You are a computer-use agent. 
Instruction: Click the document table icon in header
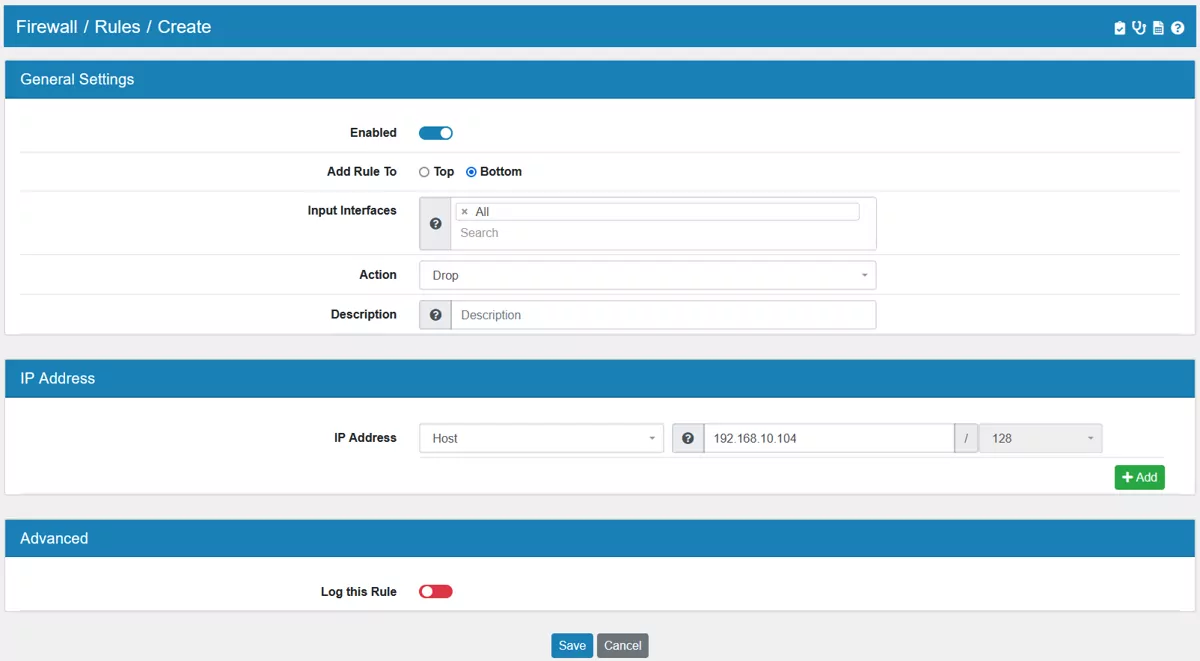tap(1158, 28)
